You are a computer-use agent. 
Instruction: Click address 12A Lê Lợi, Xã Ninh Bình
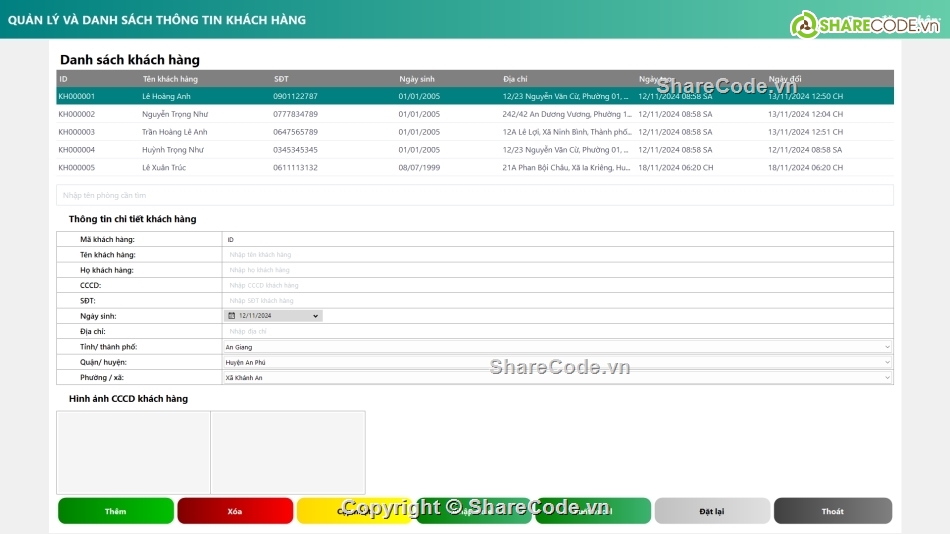click(566, 132)
